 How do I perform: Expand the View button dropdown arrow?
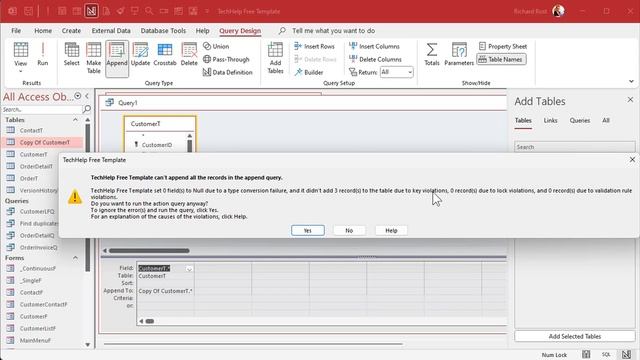coord(20,71)
